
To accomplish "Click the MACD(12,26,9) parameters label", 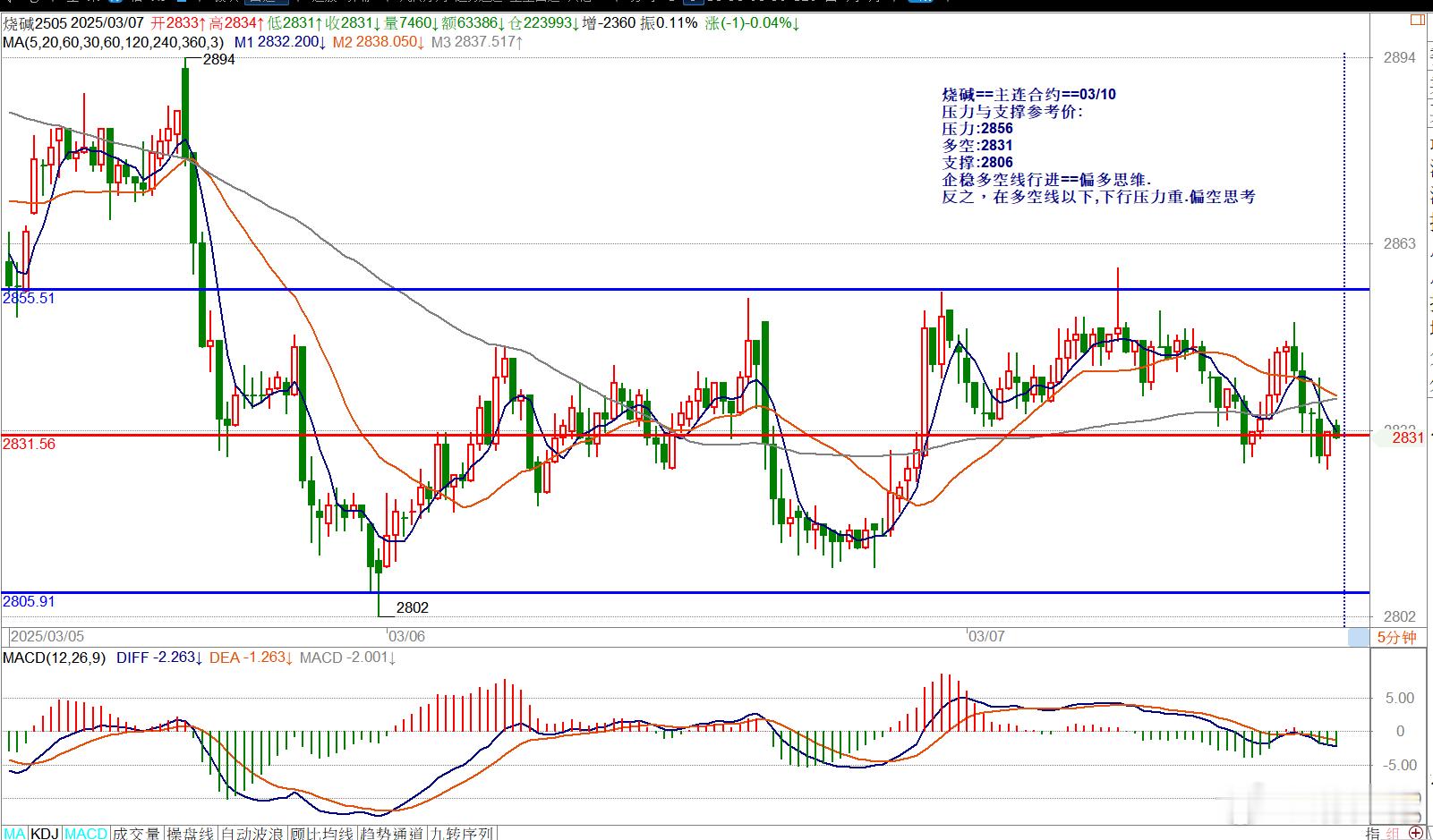I will click(54, 658).
